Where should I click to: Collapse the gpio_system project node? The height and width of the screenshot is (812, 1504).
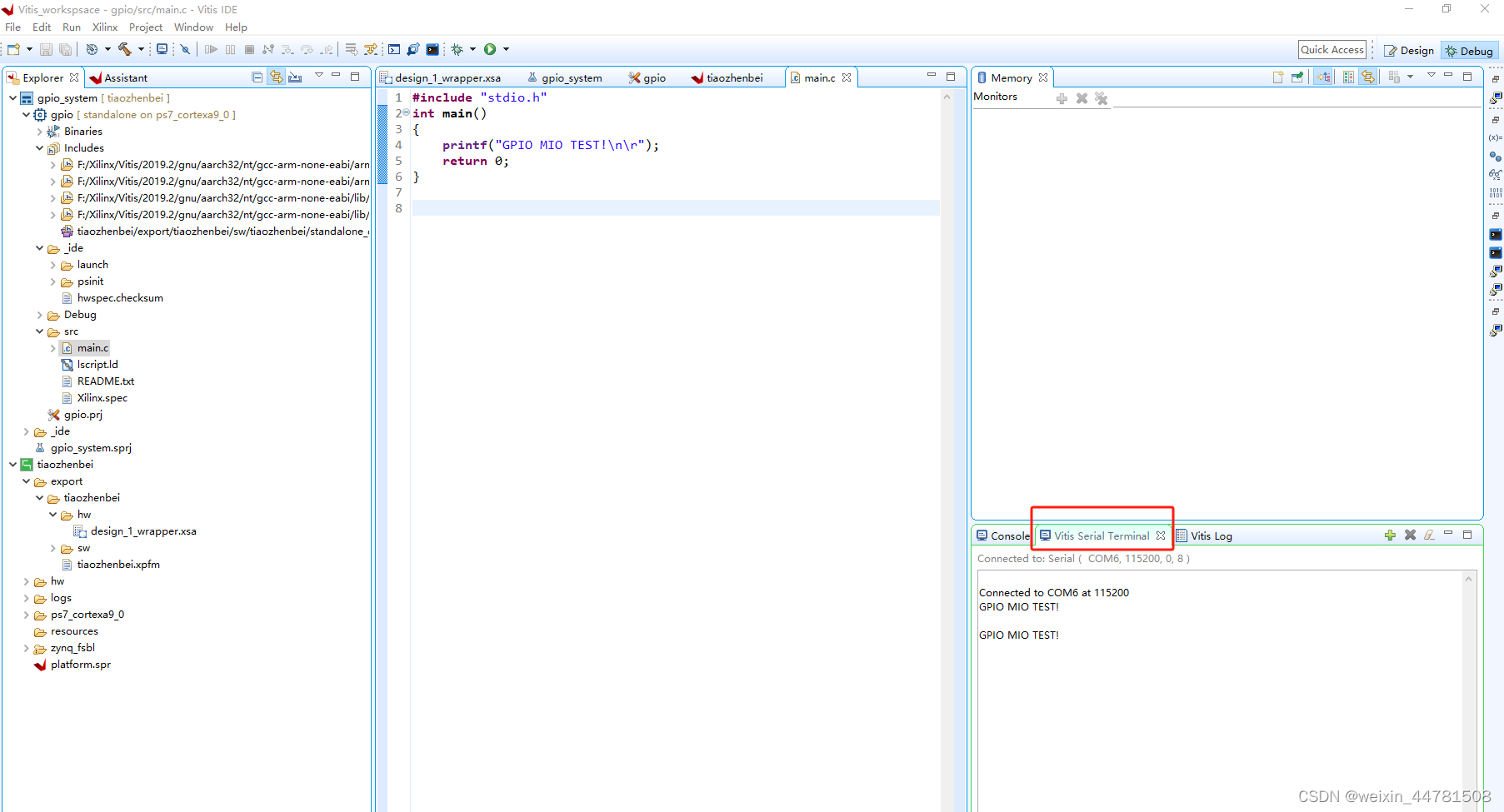coord(12,97)
